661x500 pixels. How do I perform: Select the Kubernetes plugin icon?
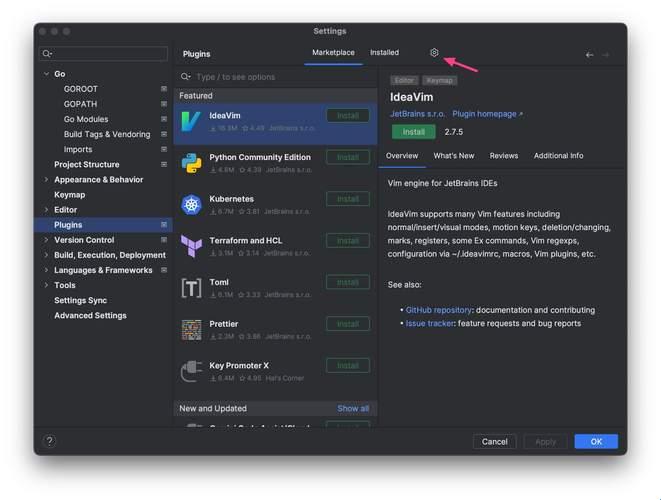pos(191,205)
